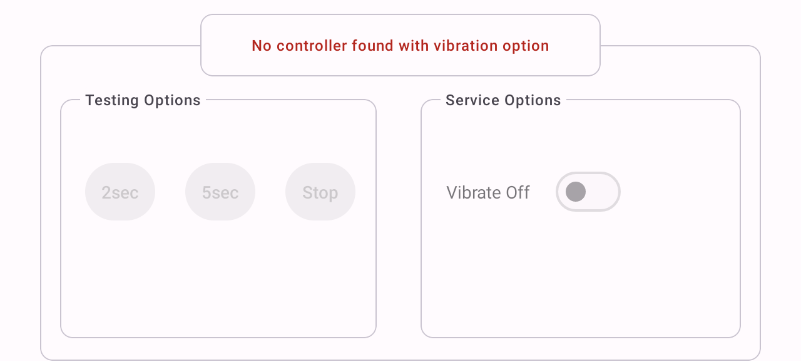801x361 pixels.
Task: Click the word Testing in panel header
Action: (112, 100)
